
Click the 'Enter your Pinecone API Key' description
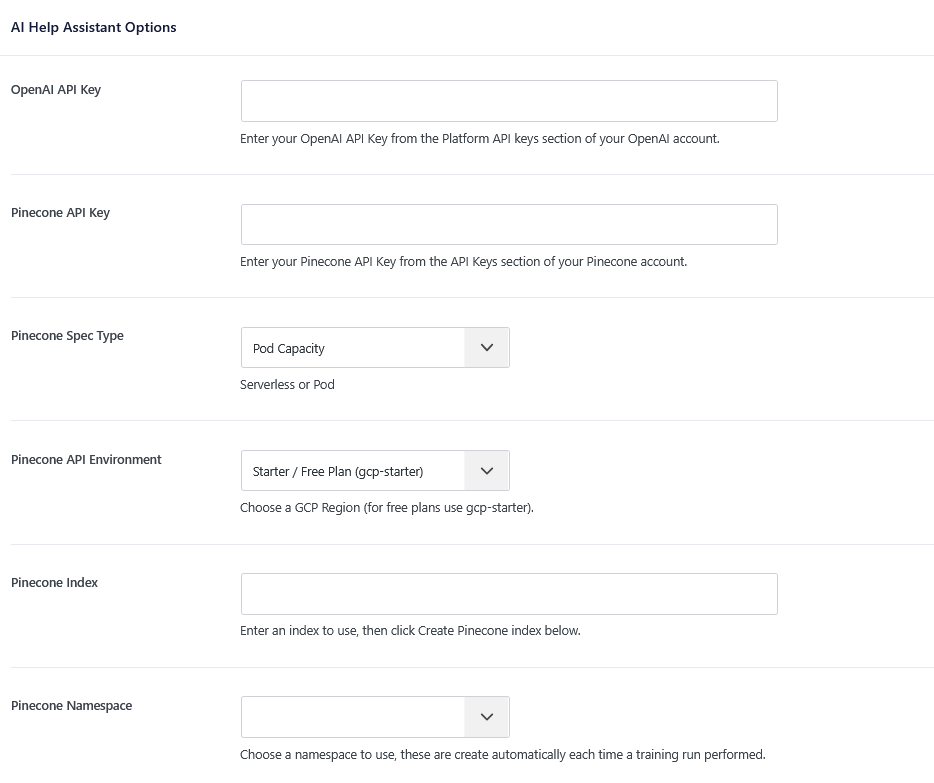tap(463, 262)
